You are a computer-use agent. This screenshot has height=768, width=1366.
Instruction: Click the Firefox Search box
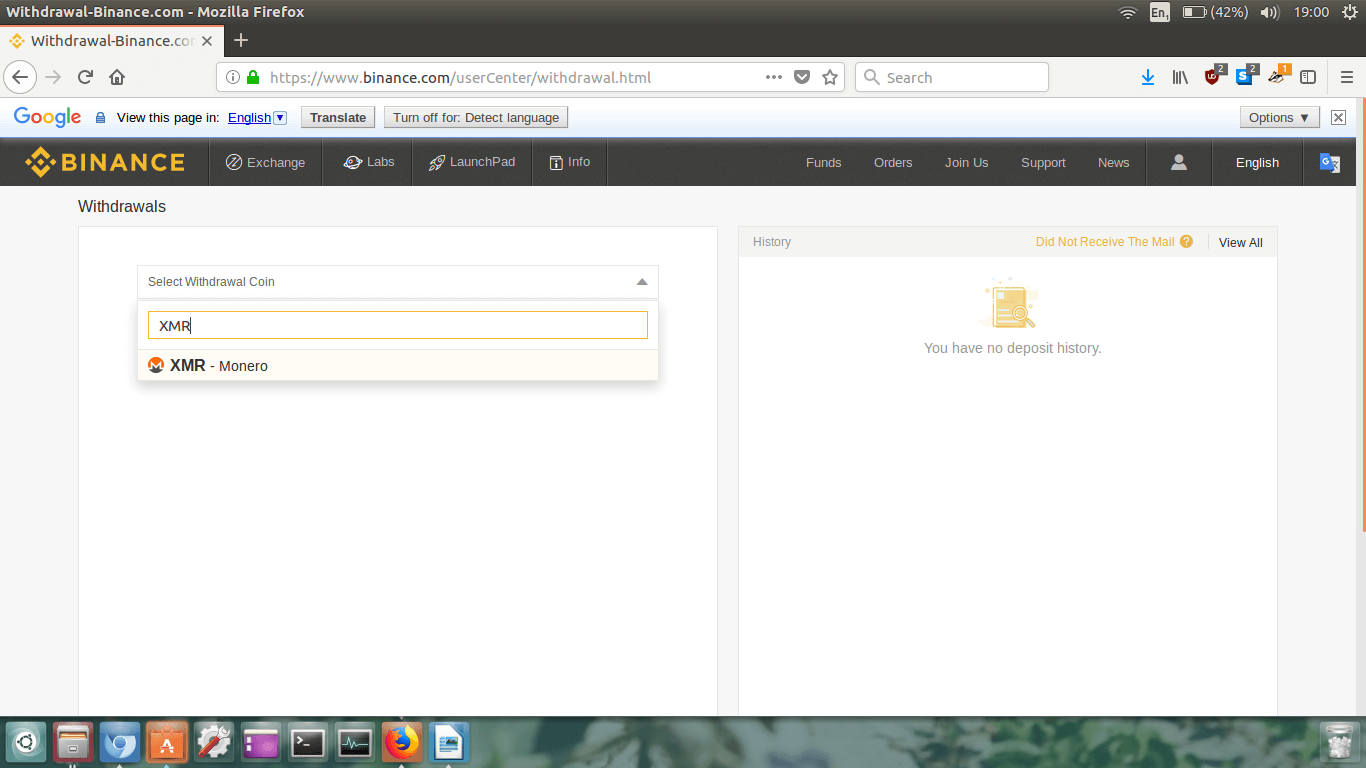pyautogui.click(x=951, y=77)
